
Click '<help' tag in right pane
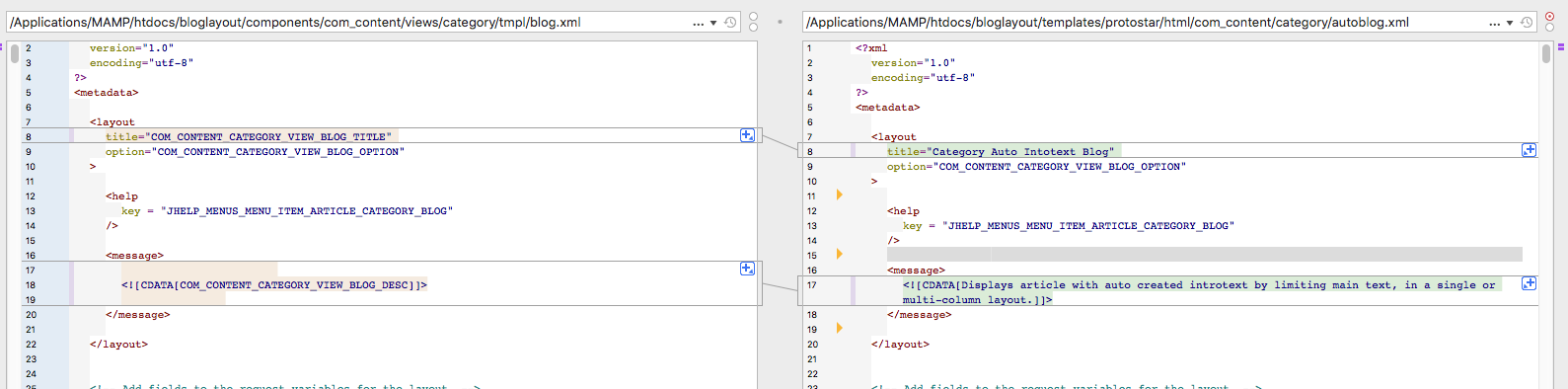coord(904,210)
